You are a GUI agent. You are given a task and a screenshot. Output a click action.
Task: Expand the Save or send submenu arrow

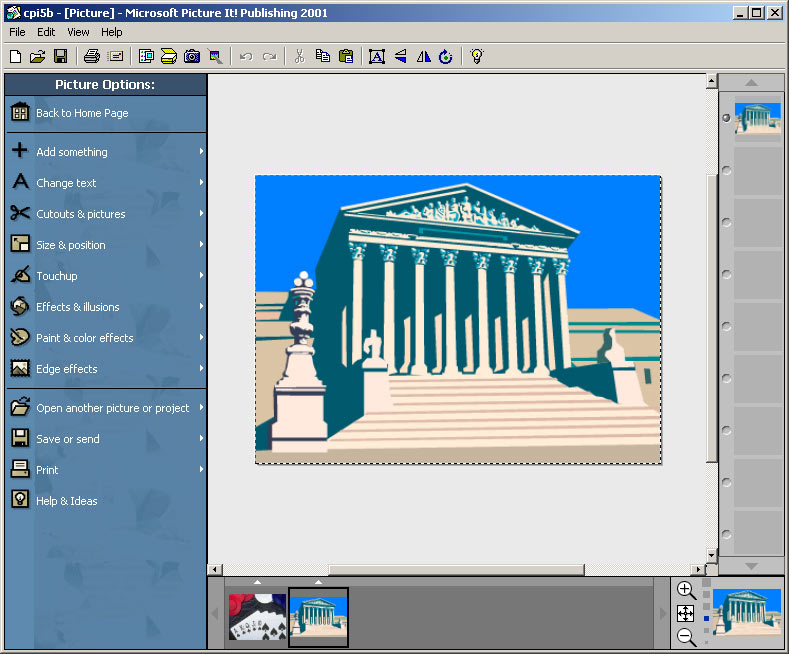click(x=201, y=438)
